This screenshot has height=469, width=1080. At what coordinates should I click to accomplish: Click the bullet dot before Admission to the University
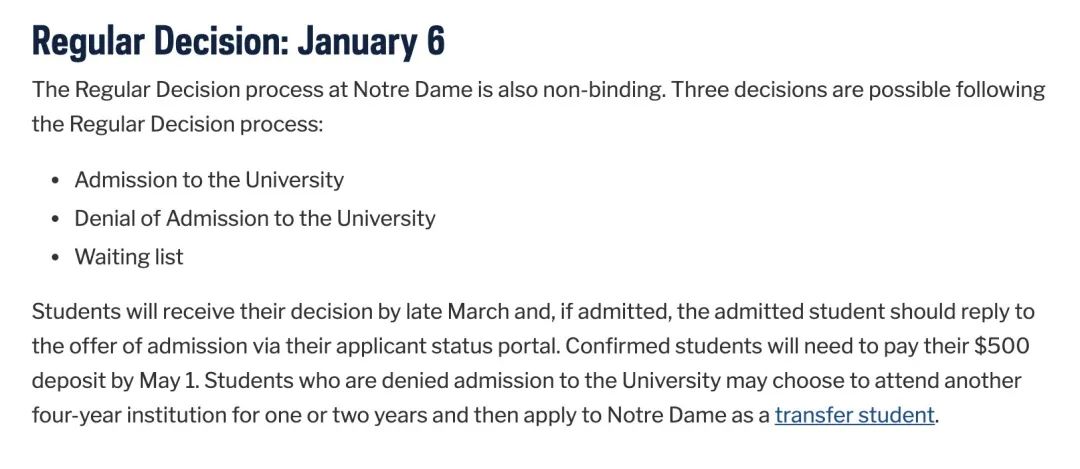point(55,181)
